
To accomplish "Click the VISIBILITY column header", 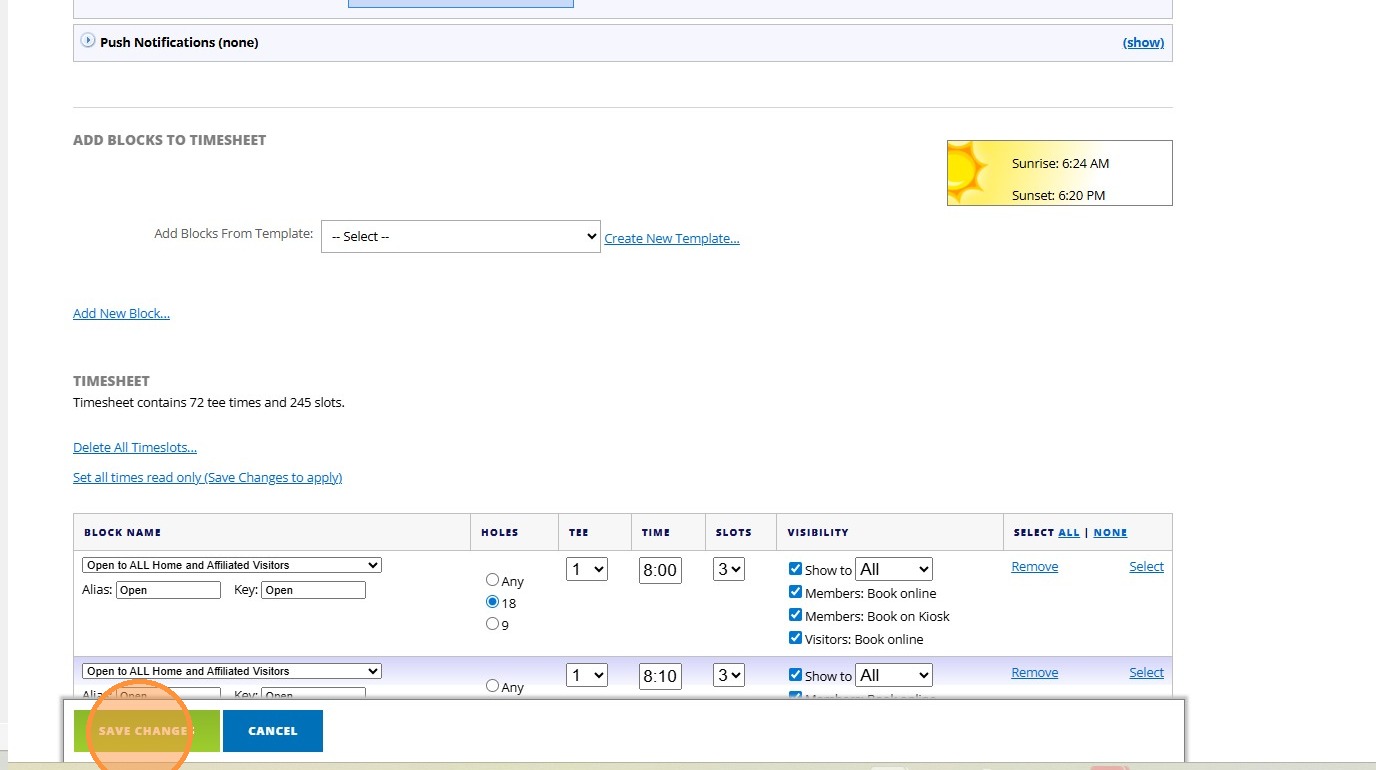I will pos(818,532).
